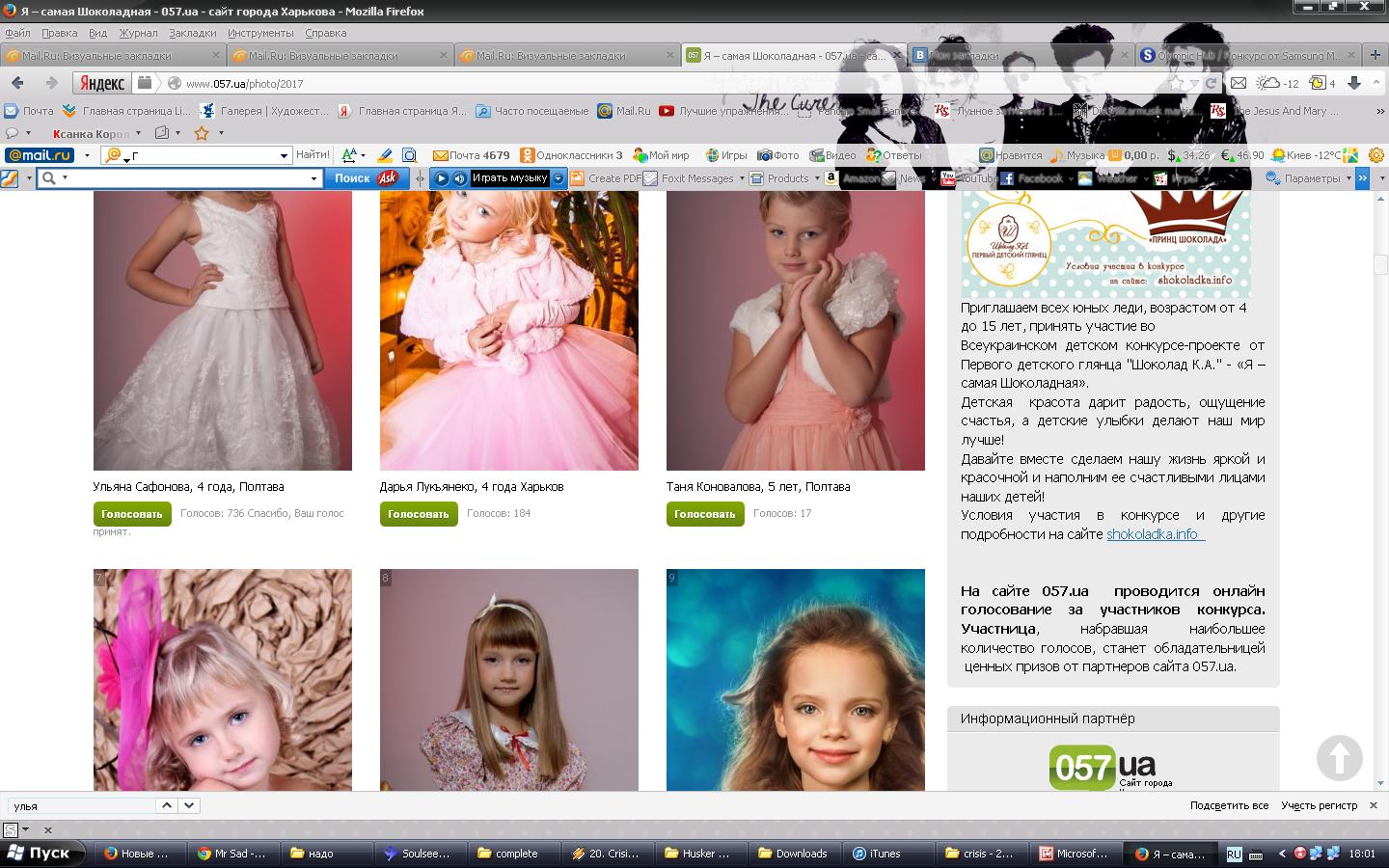Open the Справка menu
The width and height of the screenshot is (1389, 868).
325,33
